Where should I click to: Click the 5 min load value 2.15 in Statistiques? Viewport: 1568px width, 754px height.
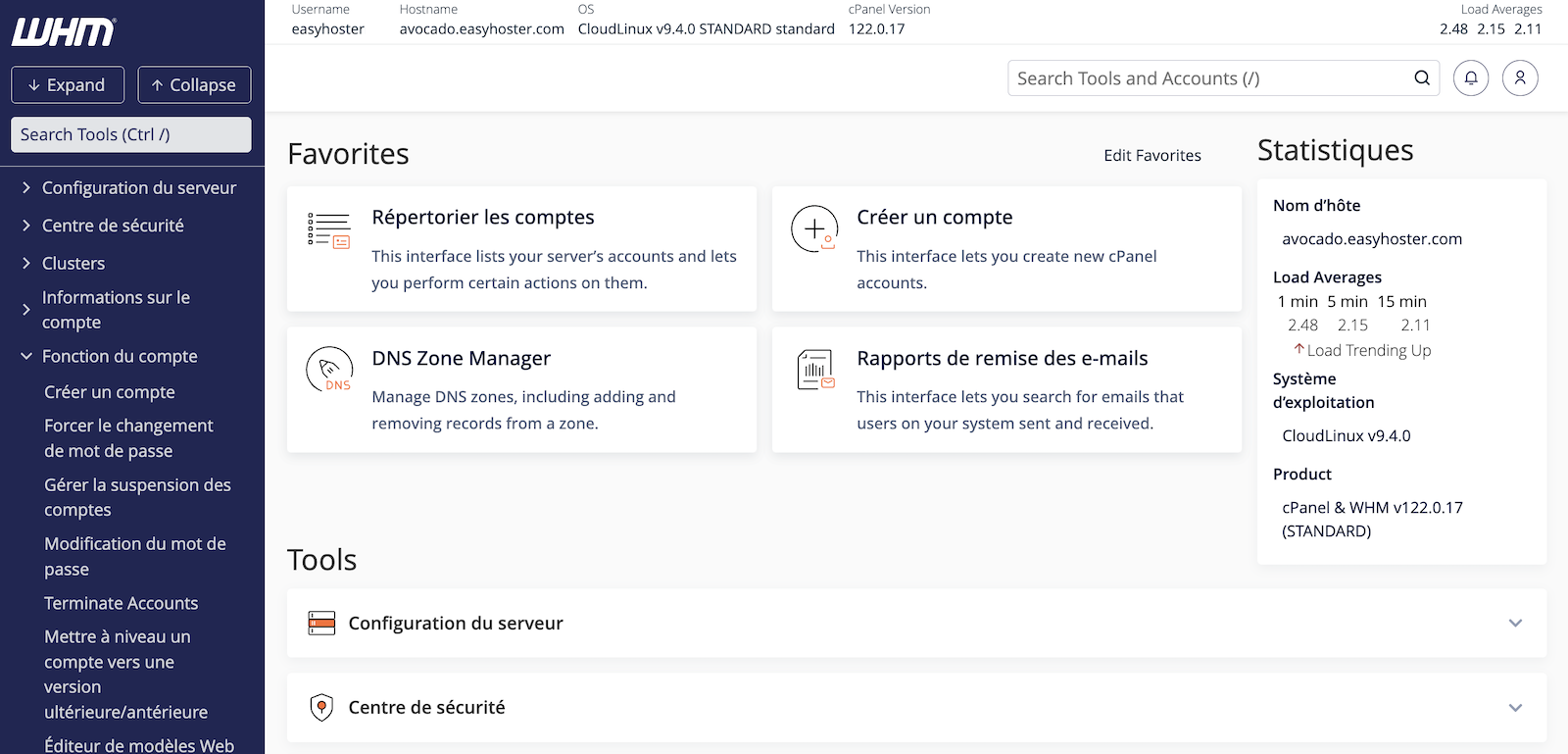click(x=1352, y=325)
